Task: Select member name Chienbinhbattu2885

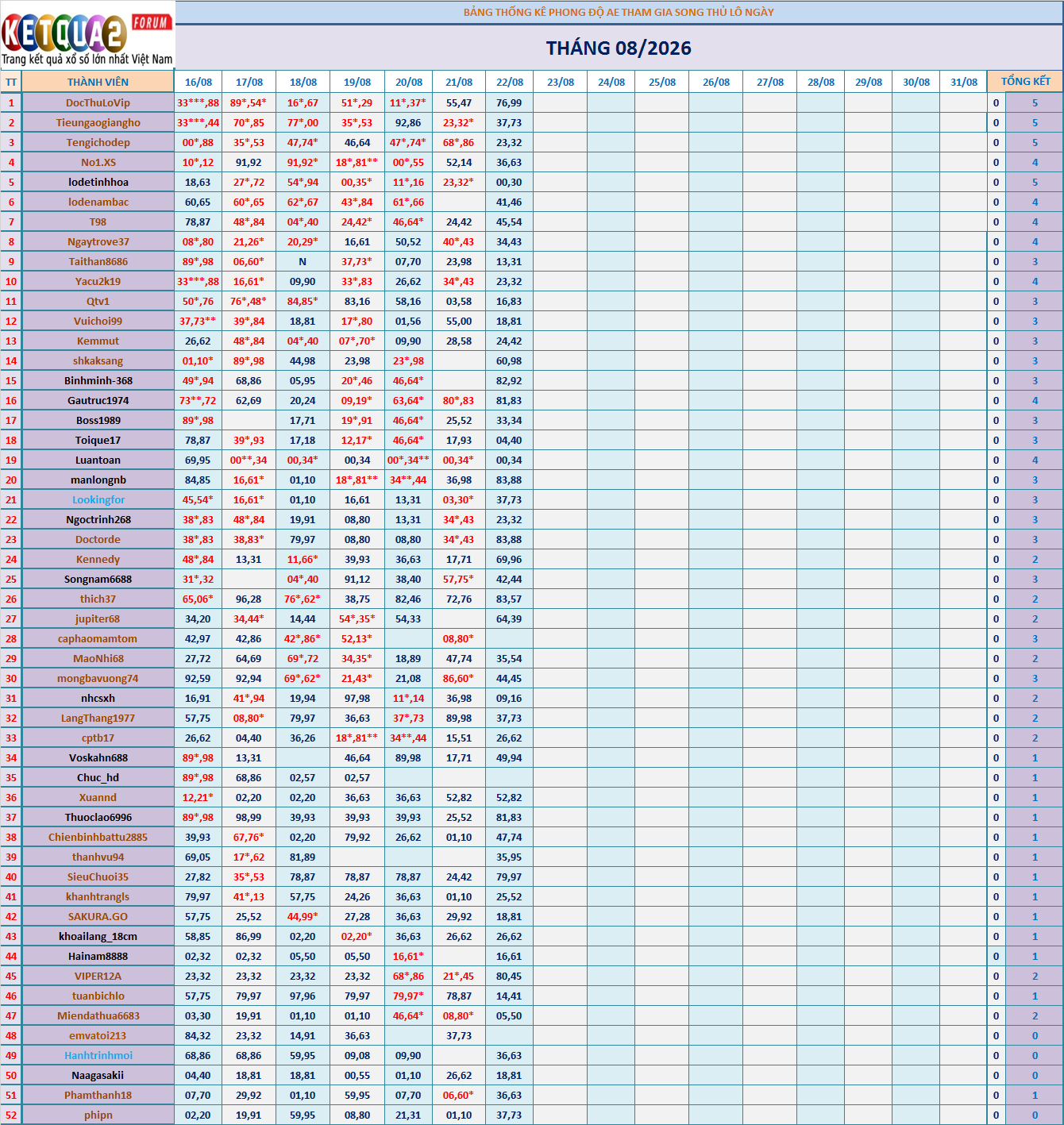Action: pos(98,837)
